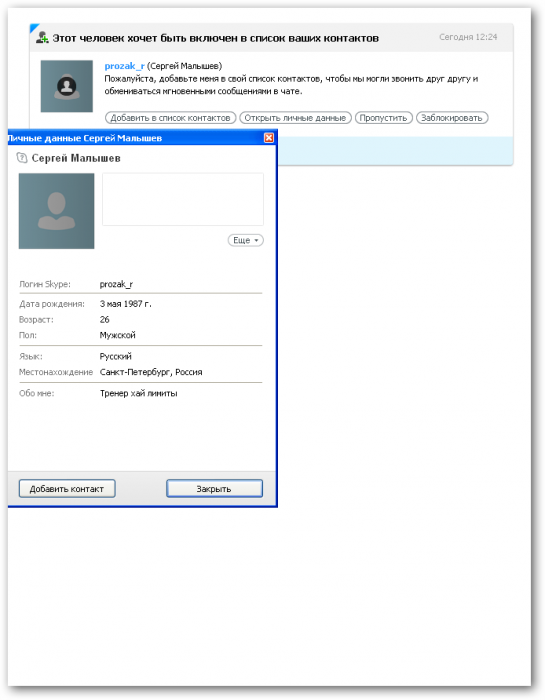This screenshot has height=700, width=545.
Task: Click Открыть личные данные button
Action: pos(295,118)
